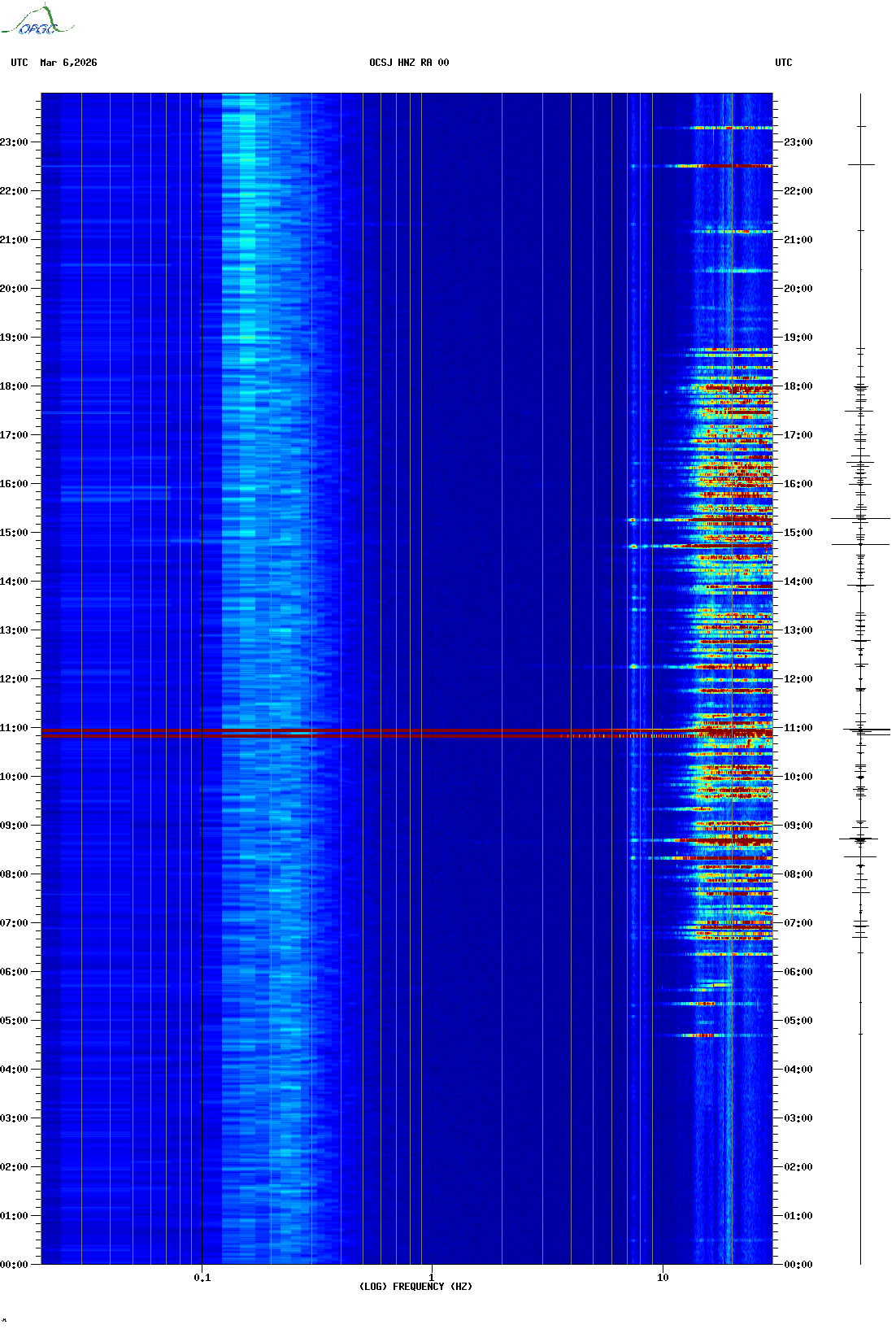
Task: Click the left 00:00 time axis label
Action: (14, 1265)
